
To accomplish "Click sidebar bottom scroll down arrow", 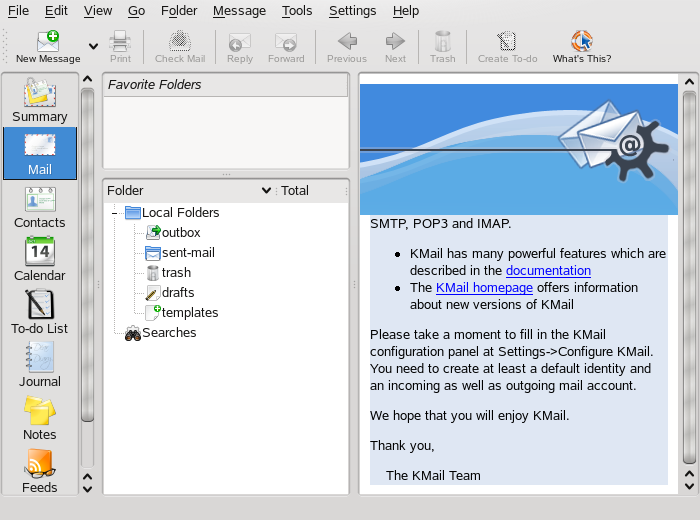I will (88, 489).
